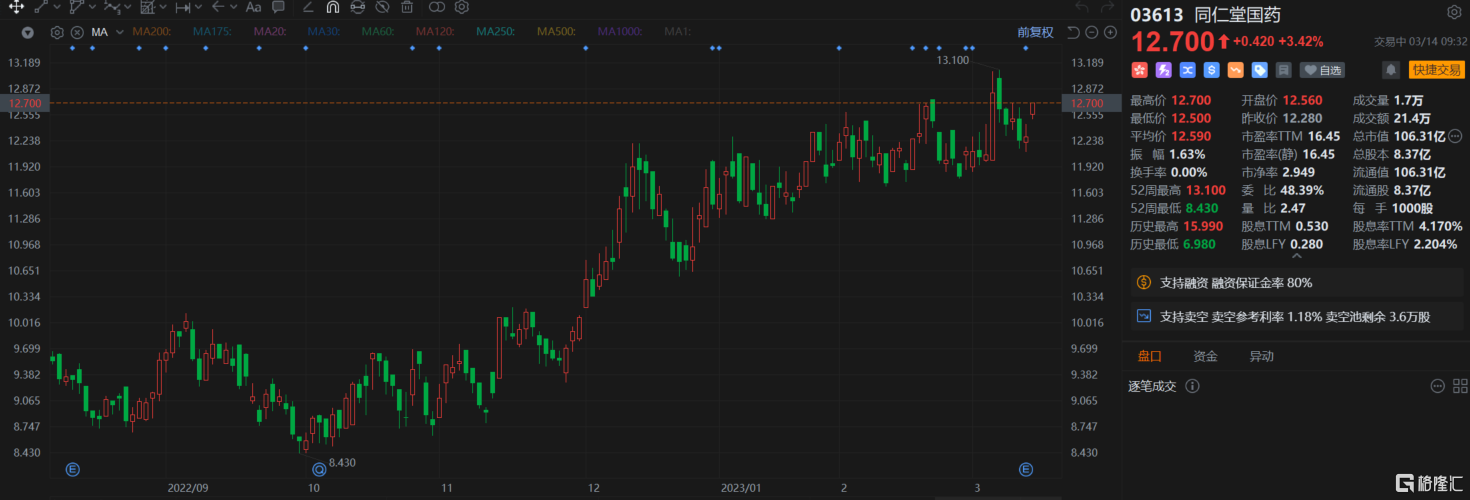Toggle hide all drawings icon
Screen dimensions: 1470x500
click(x=382, y=7)
